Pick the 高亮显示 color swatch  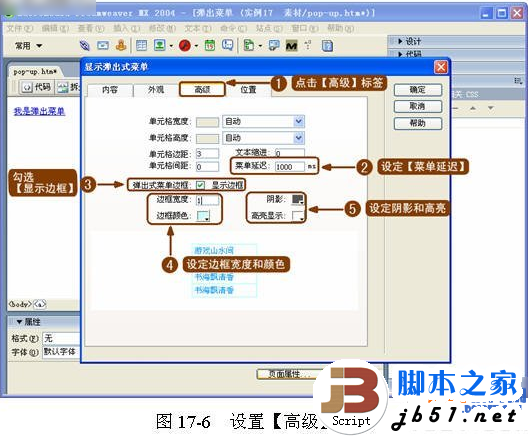pyautogui.click(x=298, y=216)
